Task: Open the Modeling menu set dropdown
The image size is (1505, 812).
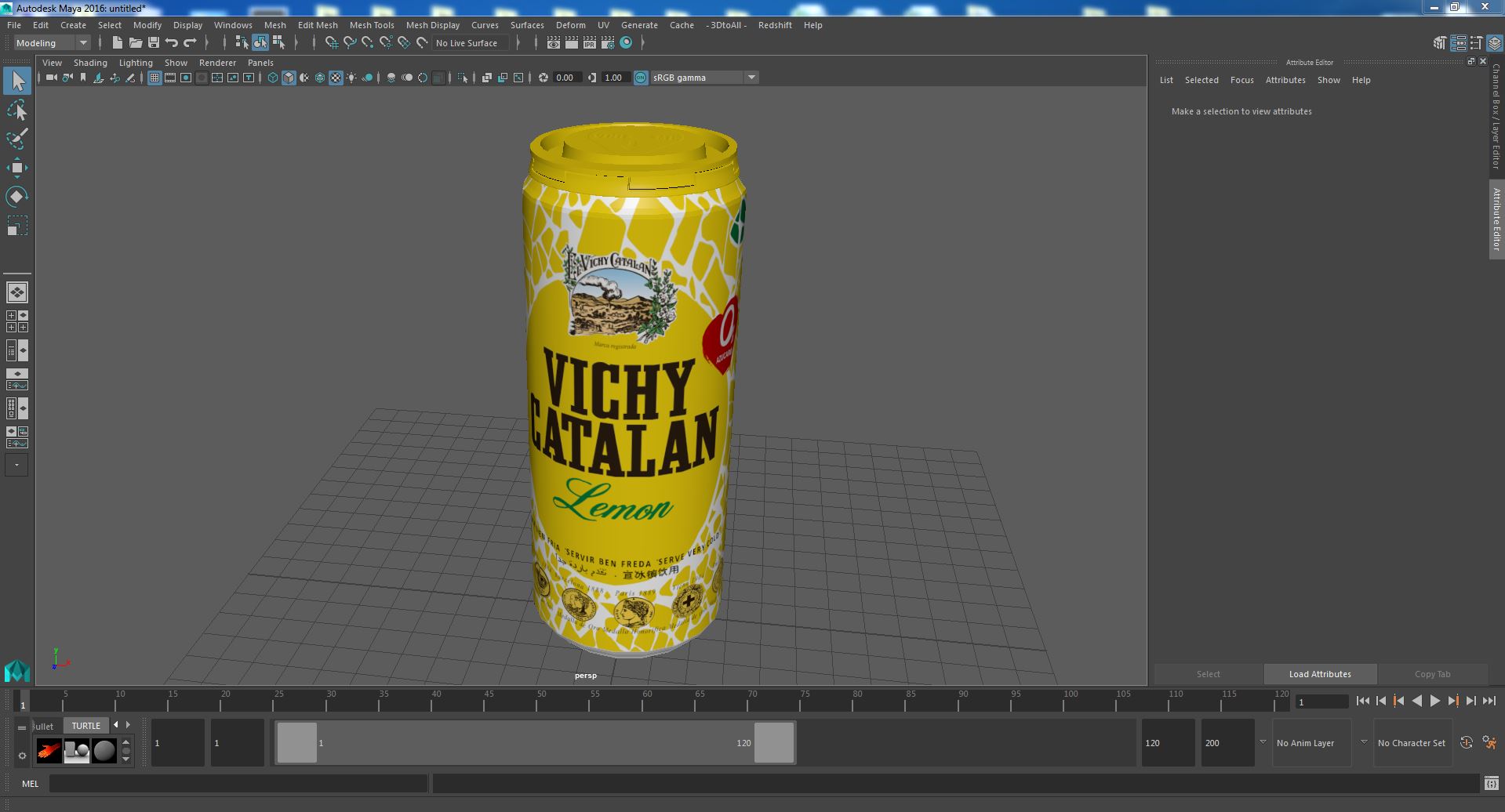Action: click(52, 43)
